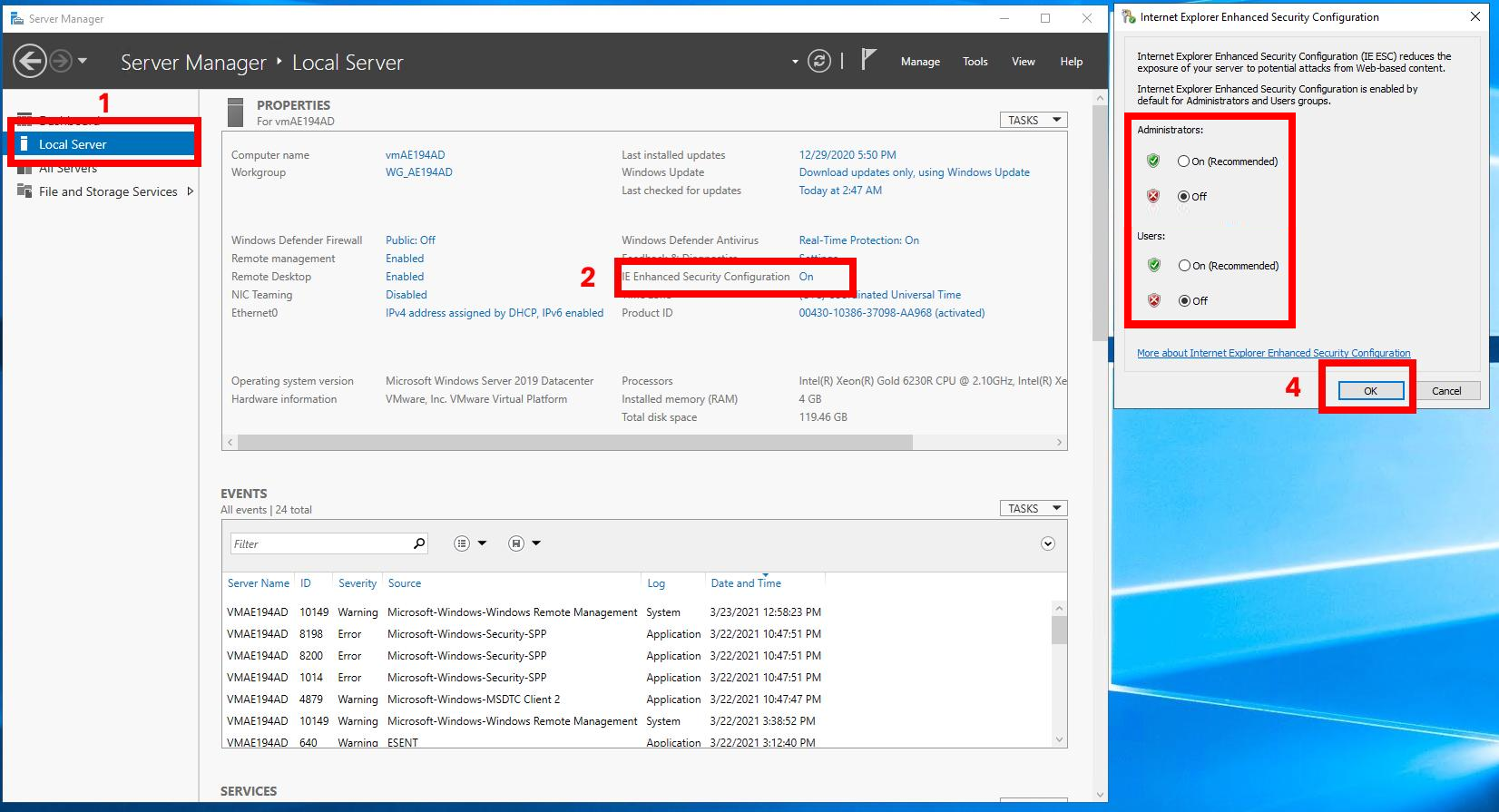The width and height of the screenshot is (1499, 812).
Task: Select Administrators On (Recommended) radio
Action: (x=1184, y=161)
